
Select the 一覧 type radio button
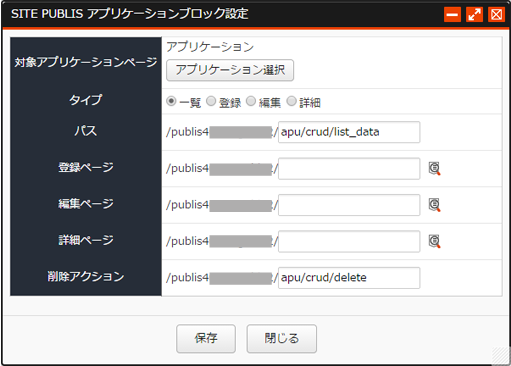[171, 101]
